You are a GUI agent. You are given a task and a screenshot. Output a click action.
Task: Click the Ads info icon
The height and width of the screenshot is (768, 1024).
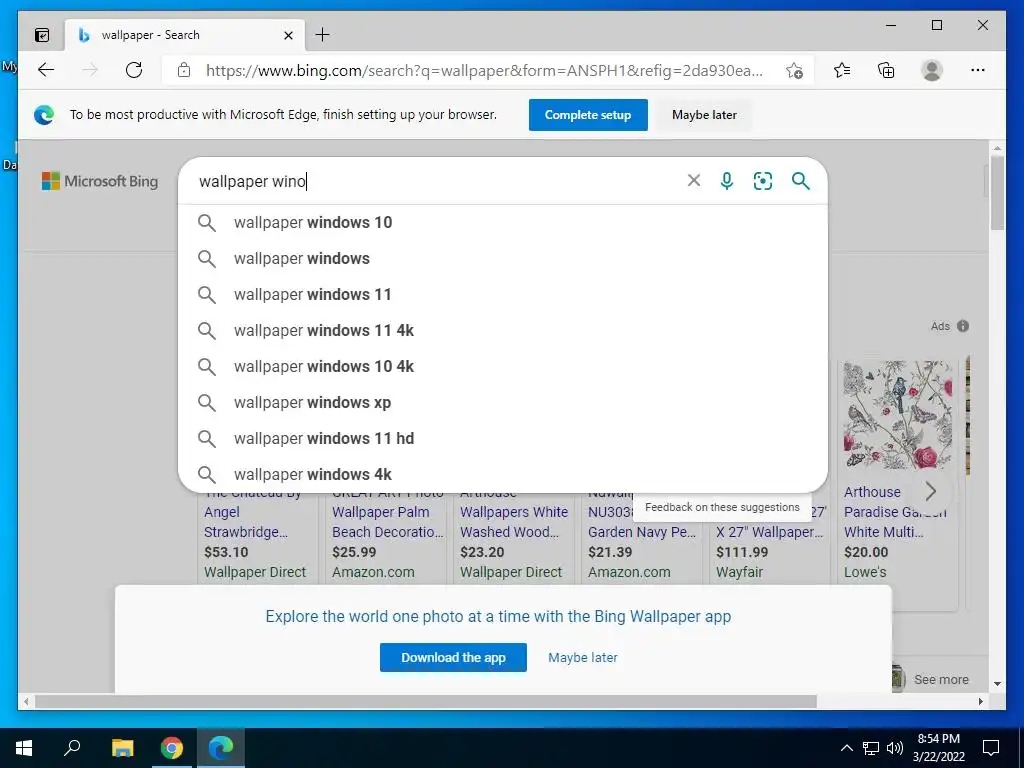963,326
